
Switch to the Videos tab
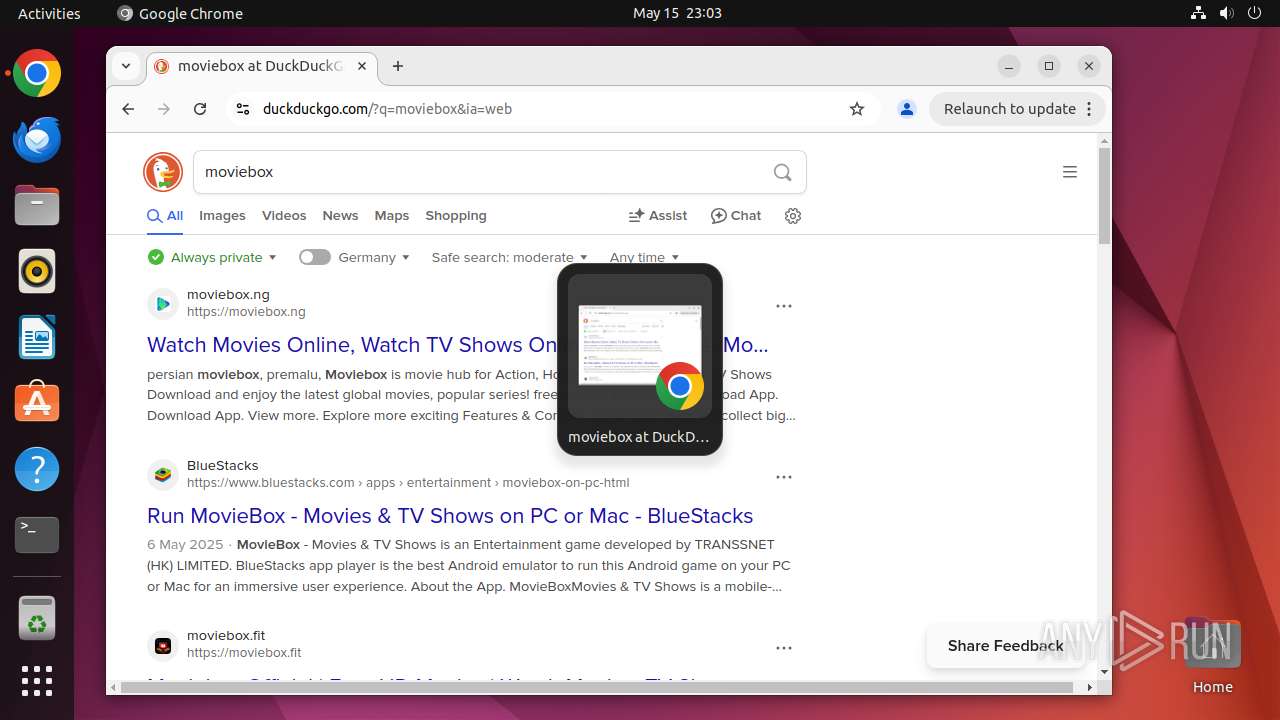coord(284,216)
